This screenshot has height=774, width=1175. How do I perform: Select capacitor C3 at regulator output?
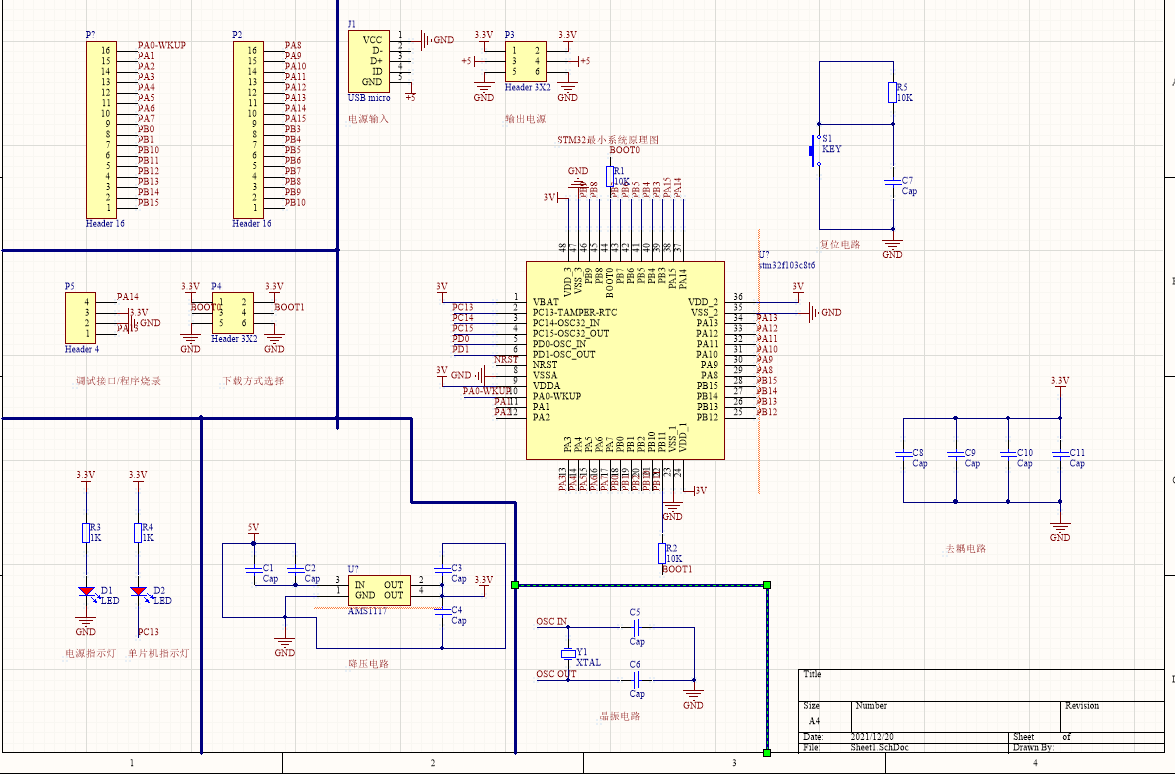click(x=442, y=569)
